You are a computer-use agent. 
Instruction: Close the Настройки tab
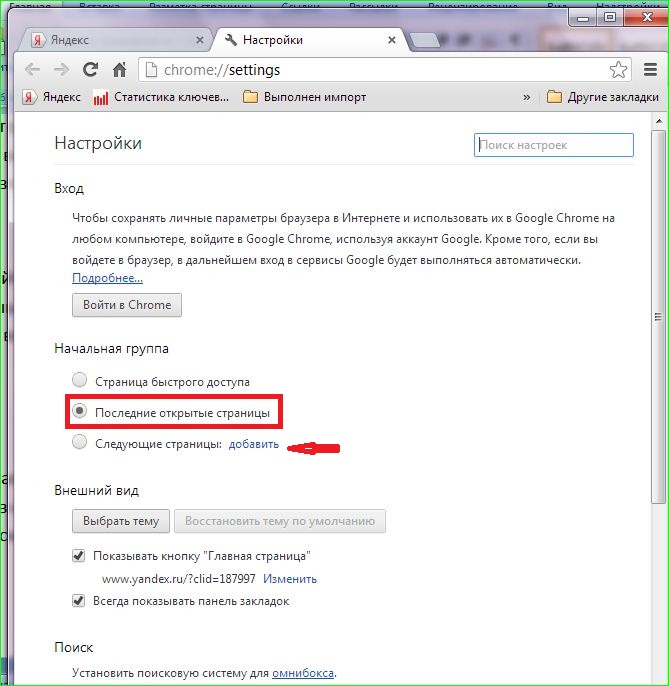392,40
